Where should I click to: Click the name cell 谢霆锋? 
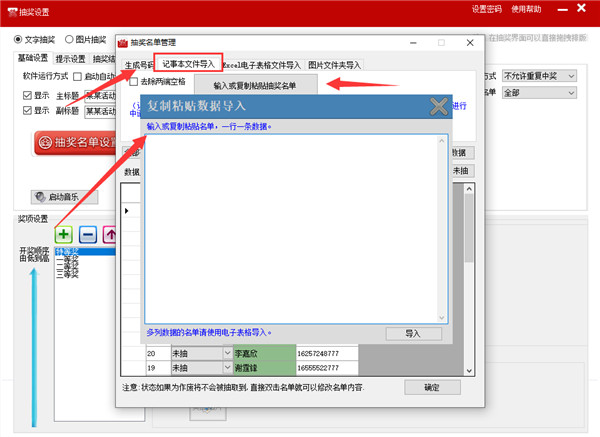point(264,368)
